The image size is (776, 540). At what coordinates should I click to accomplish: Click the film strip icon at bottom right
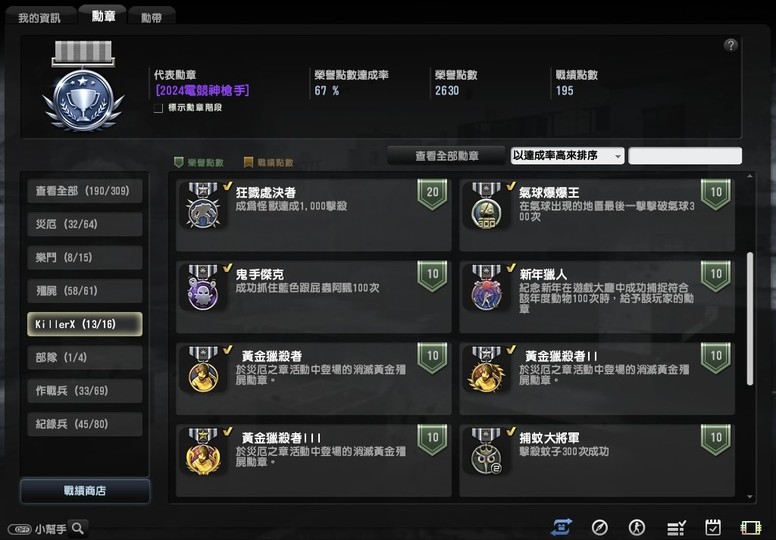[x=750, y=528]
